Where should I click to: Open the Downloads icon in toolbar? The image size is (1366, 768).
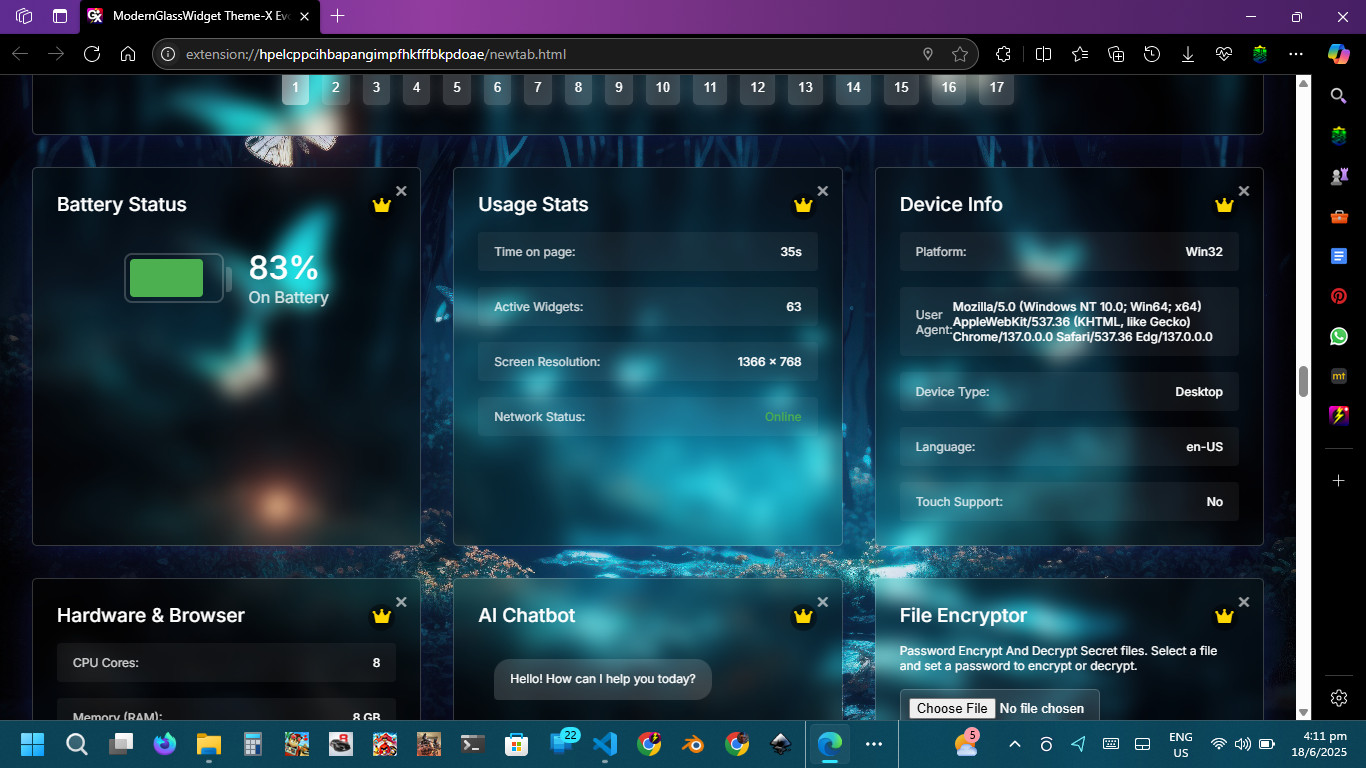pos(1188,54)
